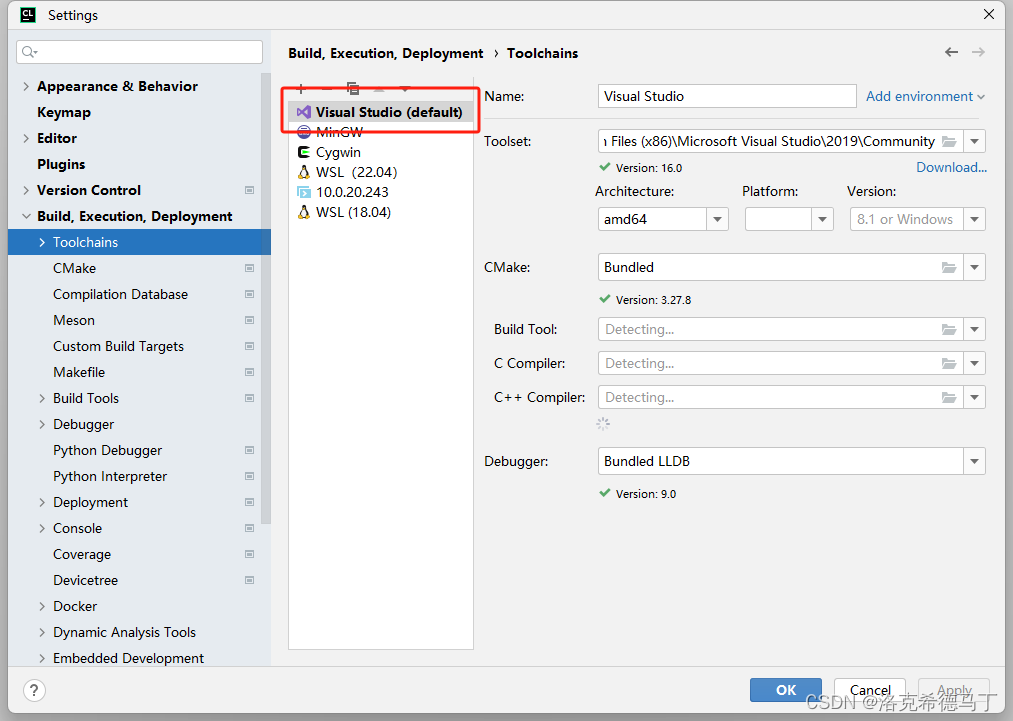Select 10.0.20.243 remote toolchain
The height and width of the screenshot is (721, 1013).
381,193
